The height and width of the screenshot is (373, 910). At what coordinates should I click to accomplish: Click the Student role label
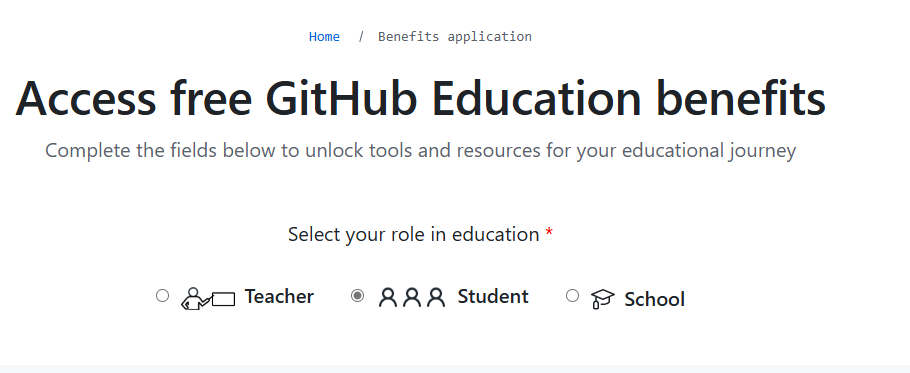[493, 296]
